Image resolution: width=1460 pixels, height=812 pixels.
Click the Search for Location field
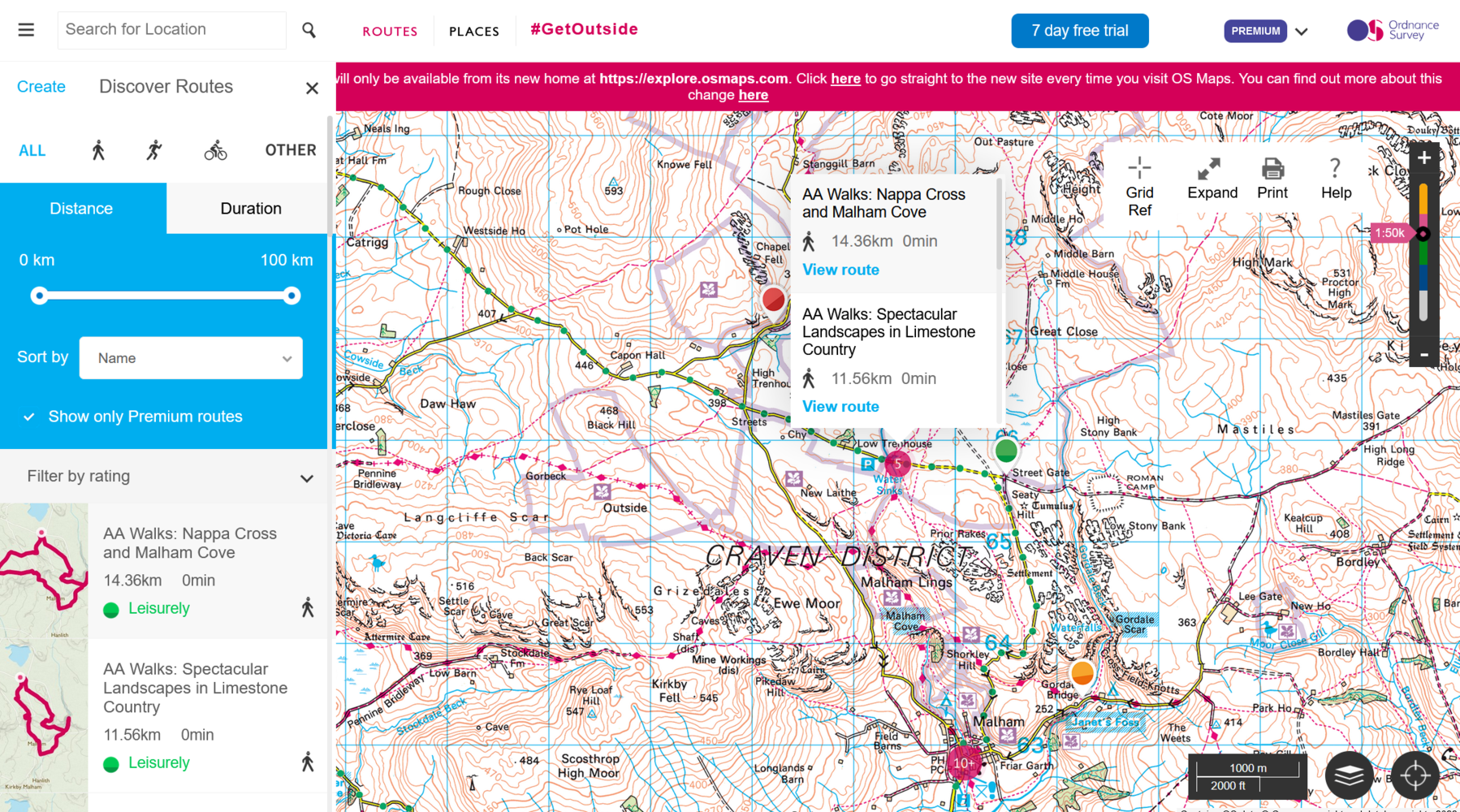[x=171, y=30]
